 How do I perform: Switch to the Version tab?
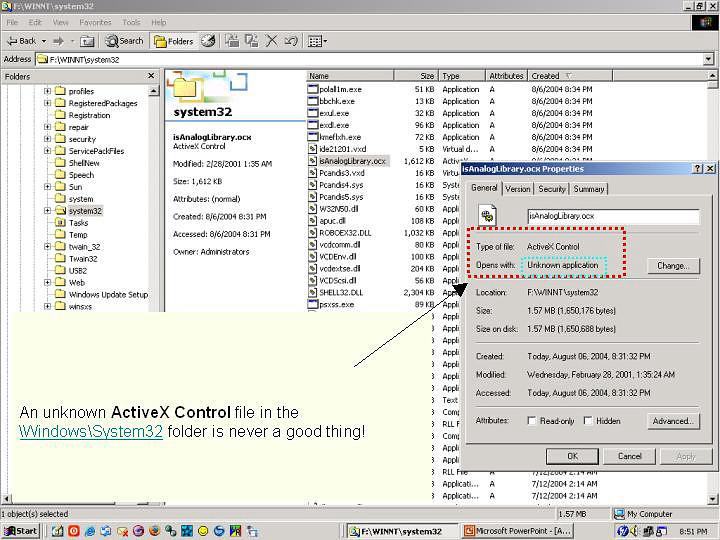518,189
